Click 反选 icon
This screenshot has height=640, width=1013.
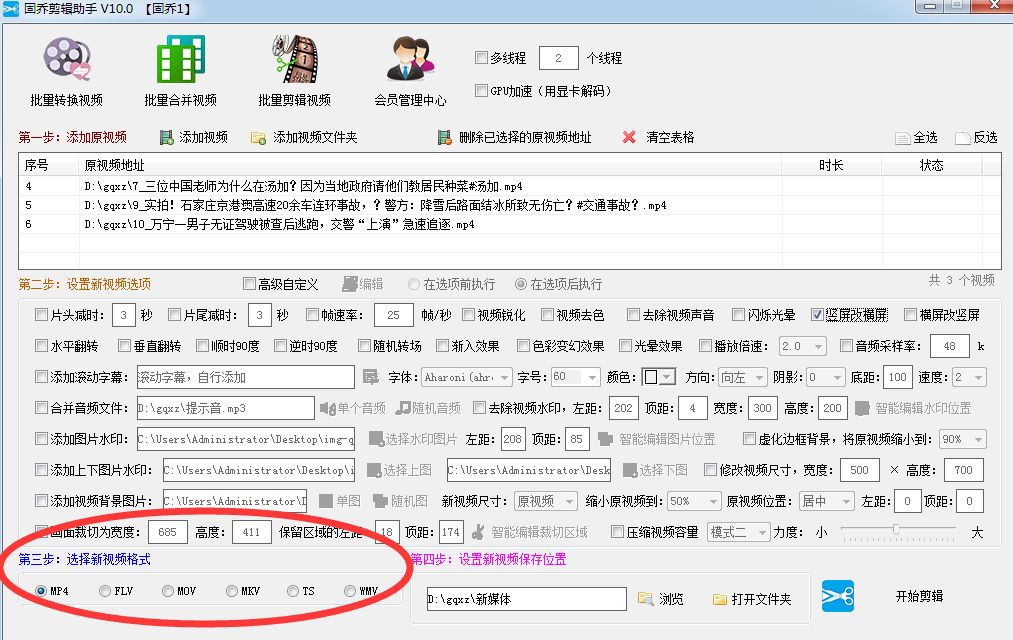(963, 138)
